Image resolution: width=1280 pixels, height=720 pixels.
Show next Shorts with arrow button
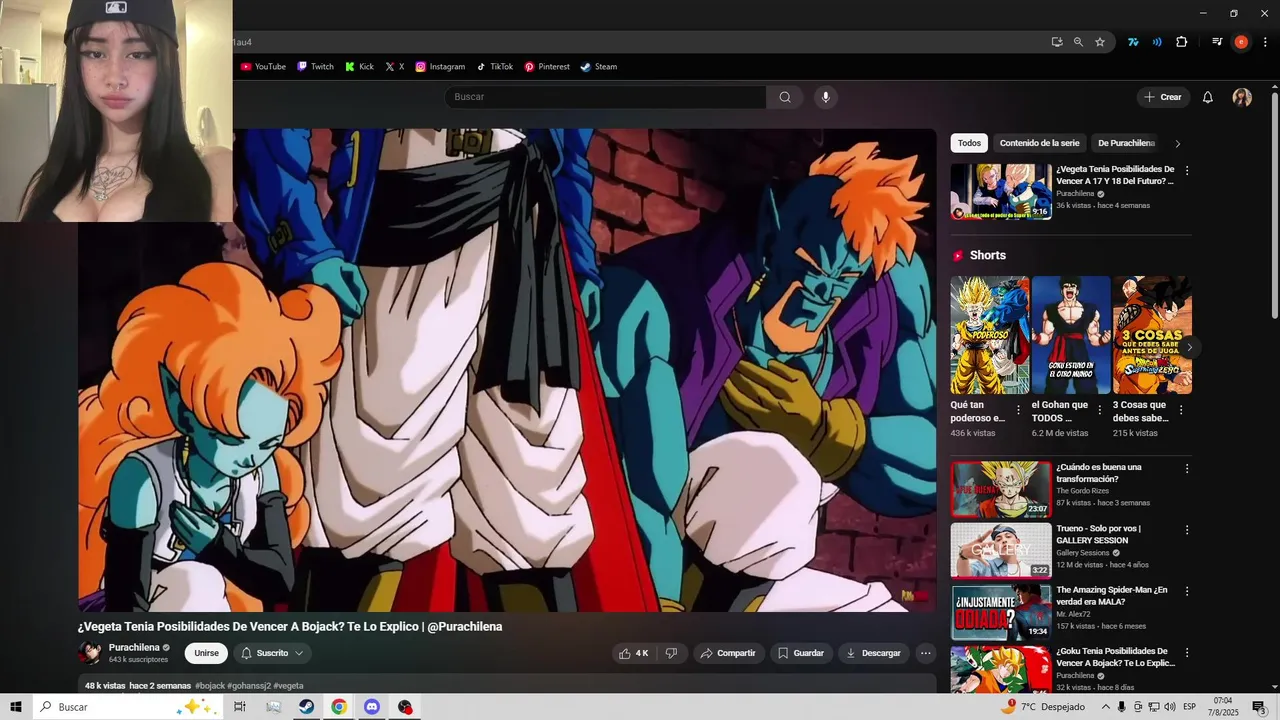[1190, 347]
